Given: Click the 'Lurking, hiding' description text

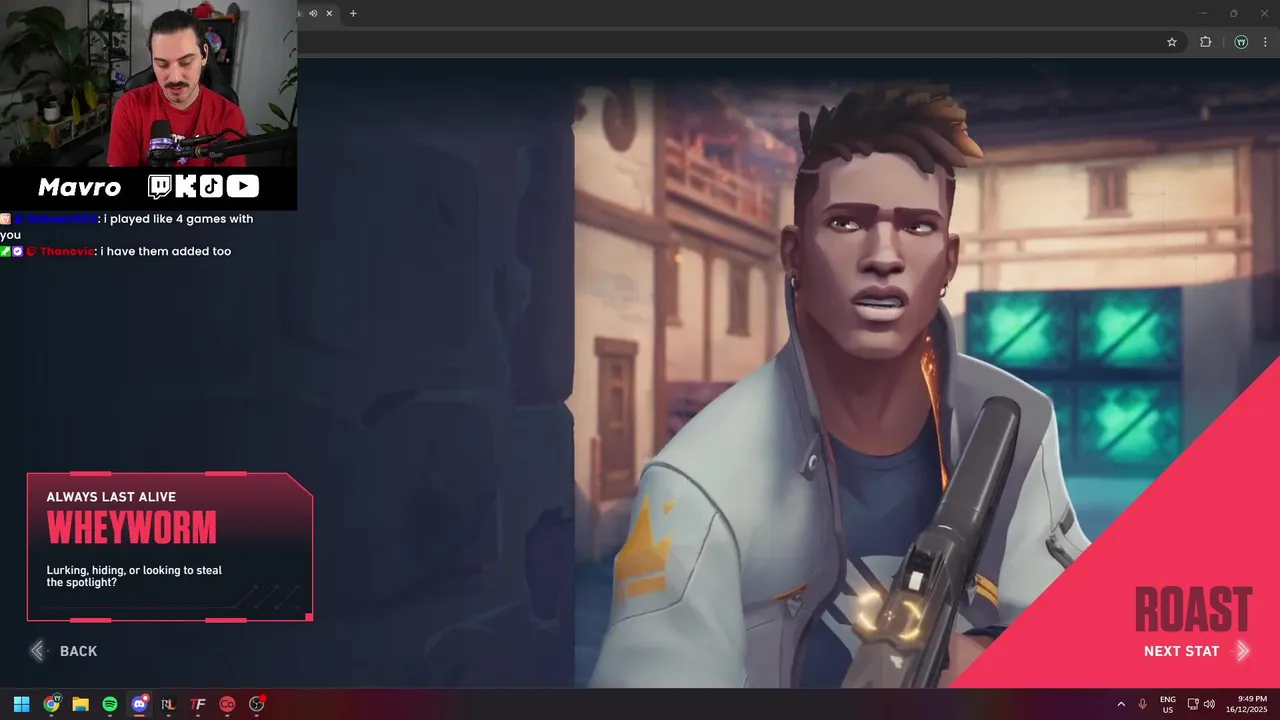Looking at the screenshot, I should pos(134,576).
